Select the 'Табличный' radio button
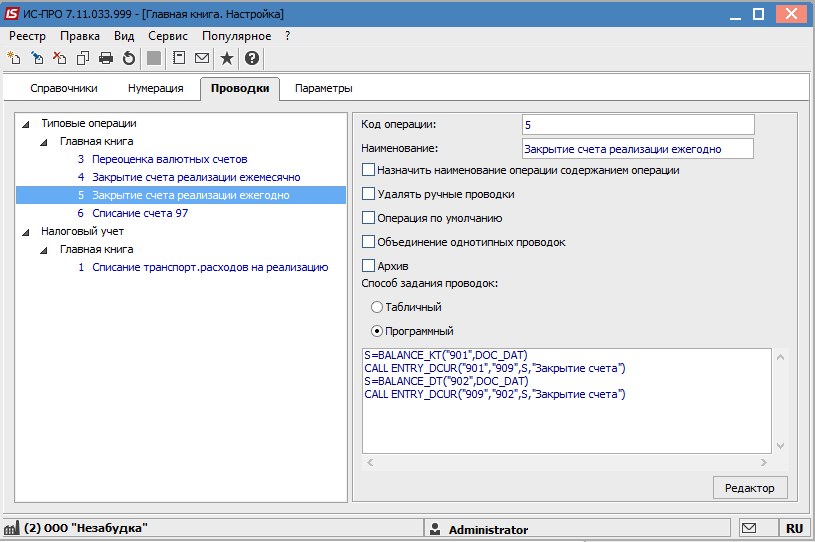The width and height of the screenshot is (815, 542). pyautogui.click(x=377, y=307)
